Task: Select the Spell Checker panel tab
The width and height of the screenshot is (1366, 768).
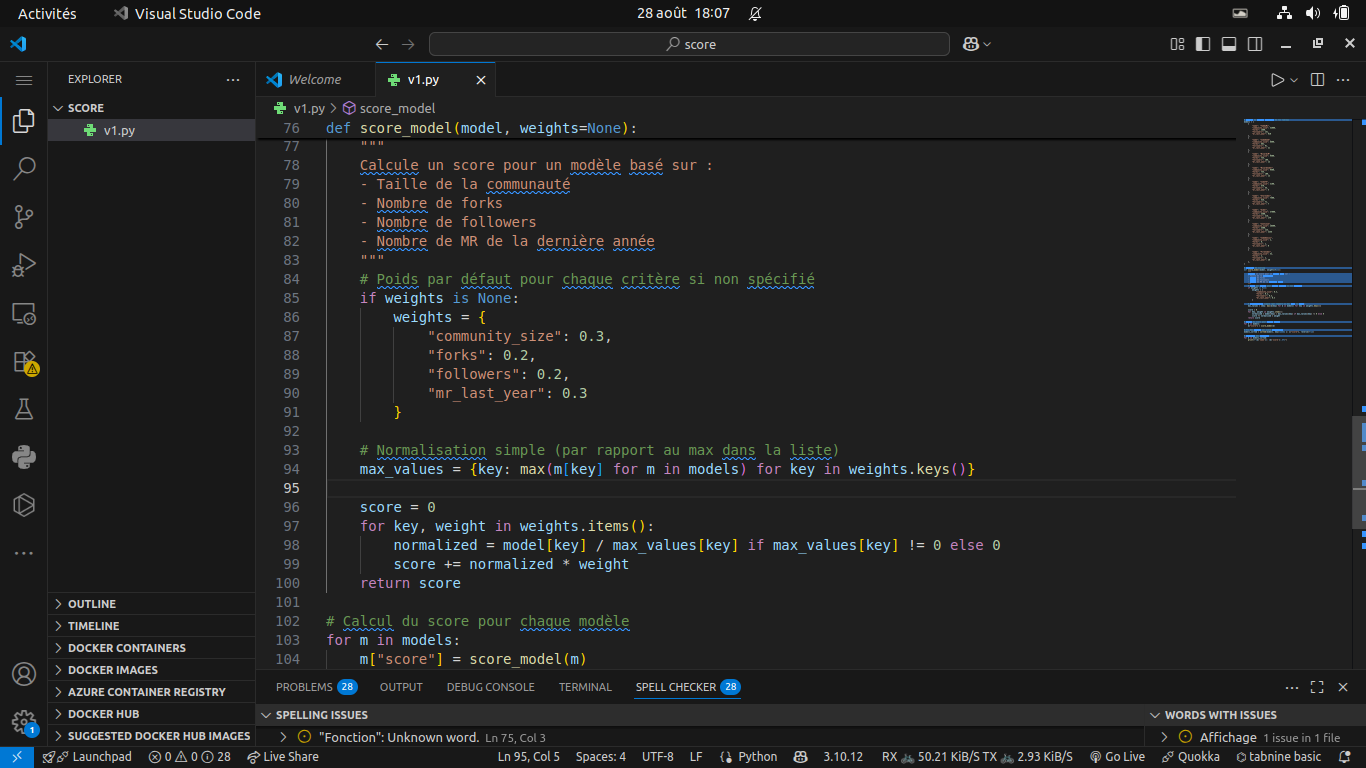Action: pos(688,687)
